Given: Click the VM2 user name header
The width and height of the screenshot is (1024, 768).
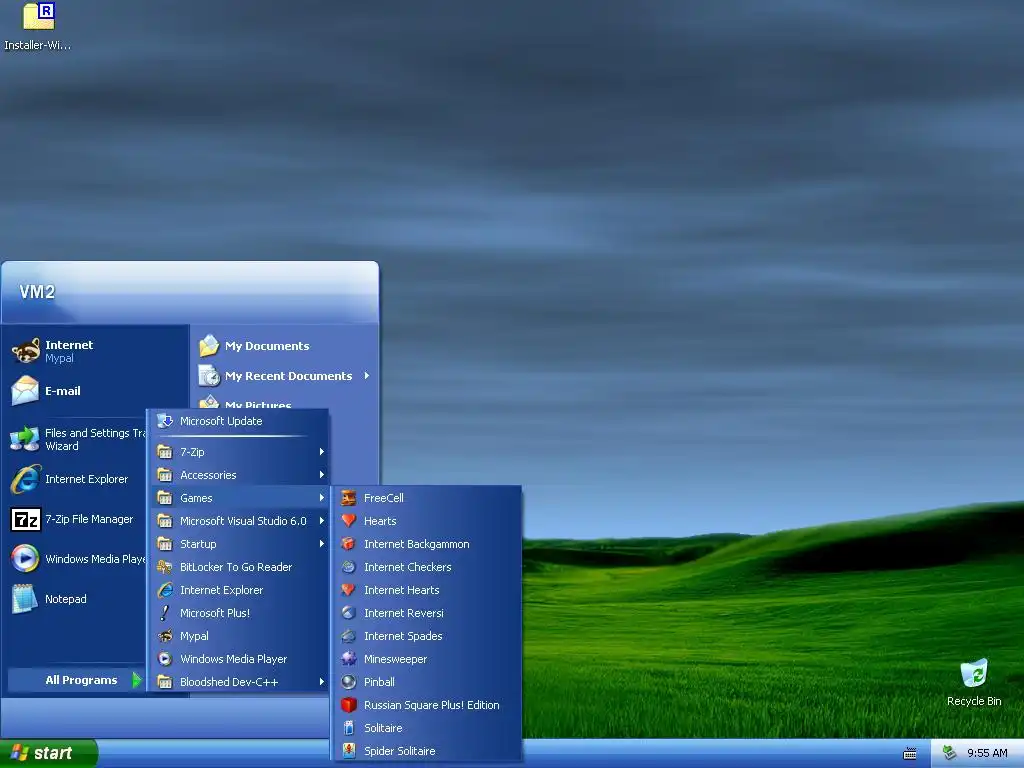Looking at the screenshot, I should (x=37, y=291).
